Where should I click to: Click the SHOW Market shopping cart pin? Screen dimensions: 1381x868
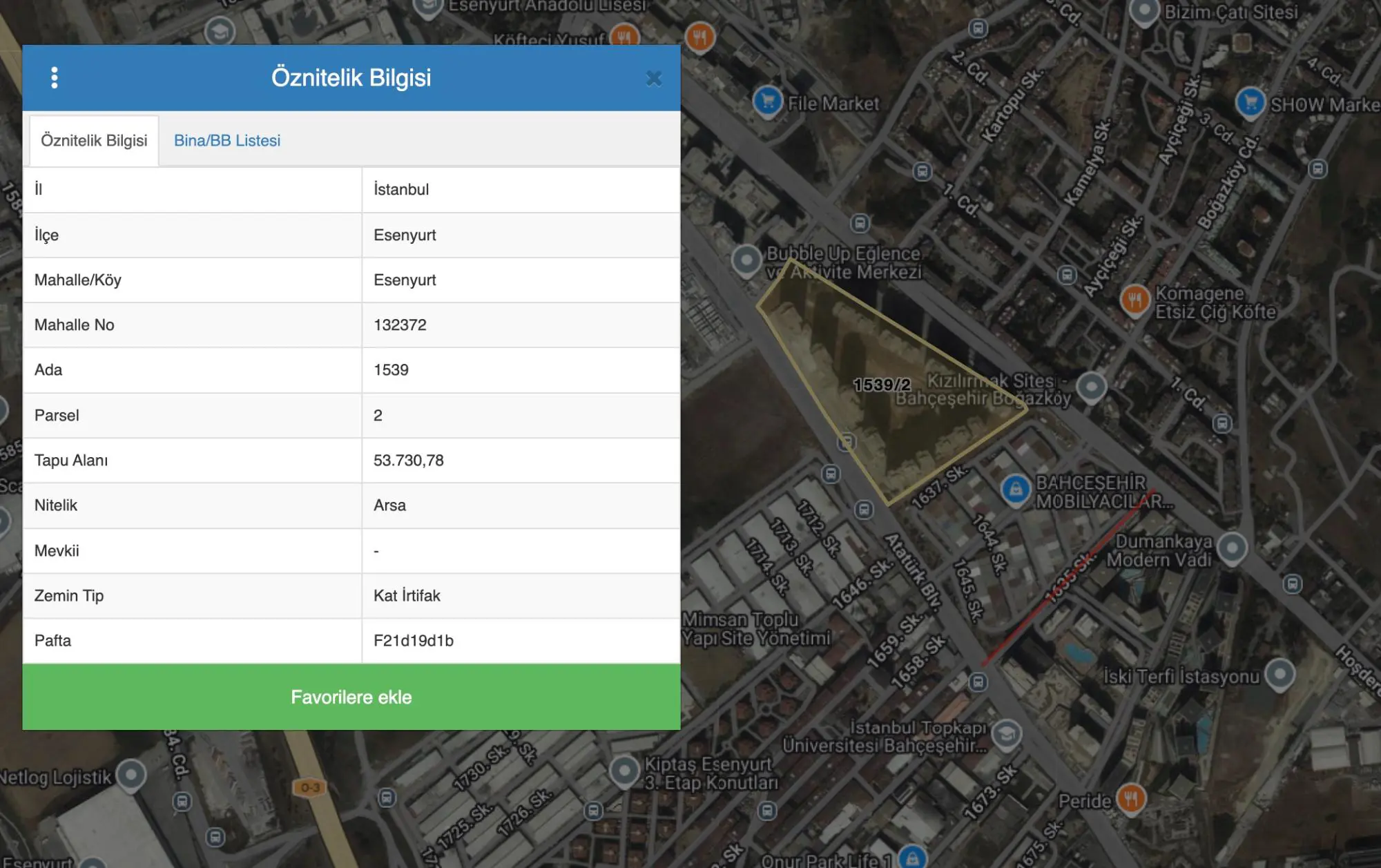(1250, 103)
